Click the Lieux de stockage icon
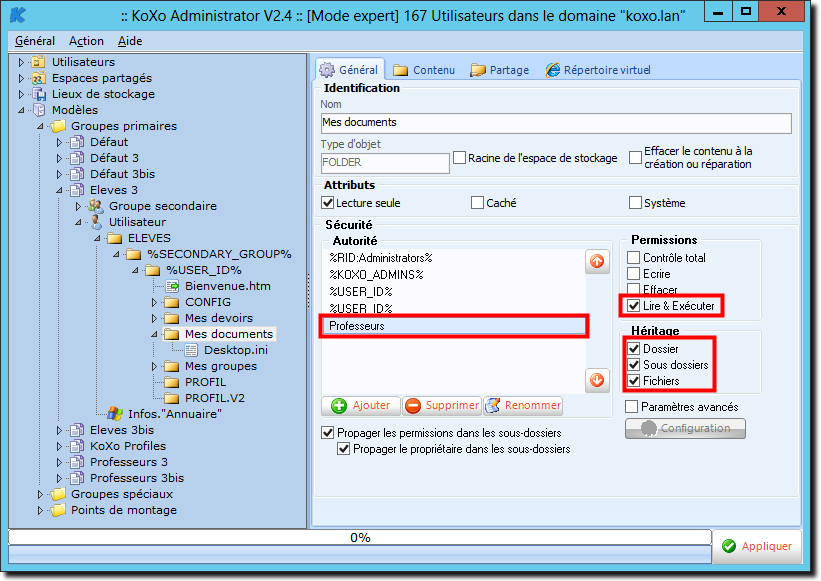Image resolution: width=821 pixels, height=581 pixels. coord(39,94)
